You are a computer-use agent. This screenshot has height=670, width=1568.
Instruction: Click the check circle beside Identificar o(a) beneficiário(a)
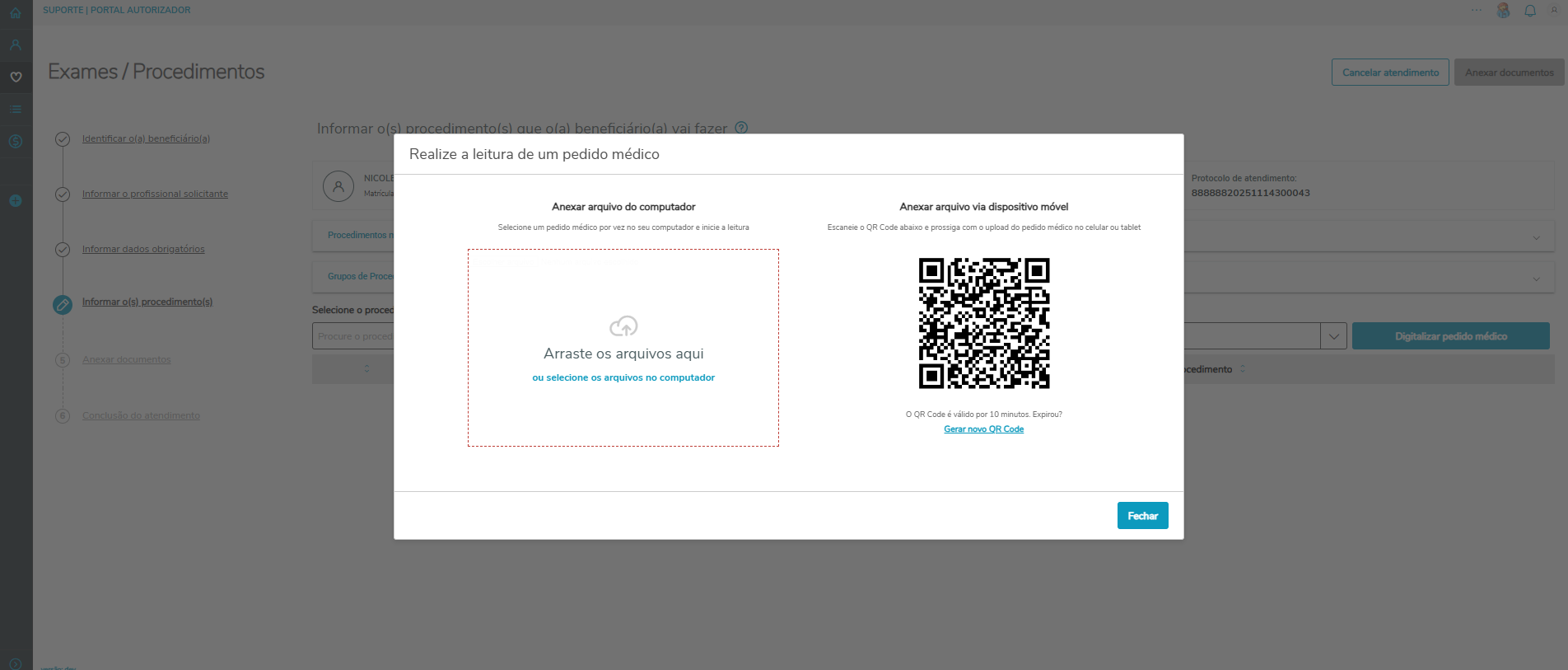click(x=63, y=138)
